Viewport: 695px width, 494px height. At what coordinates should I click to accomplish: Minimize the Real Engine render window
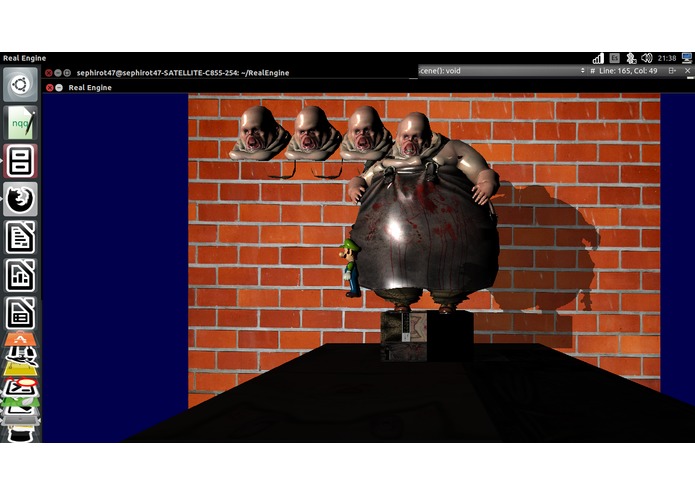point(59,88)
